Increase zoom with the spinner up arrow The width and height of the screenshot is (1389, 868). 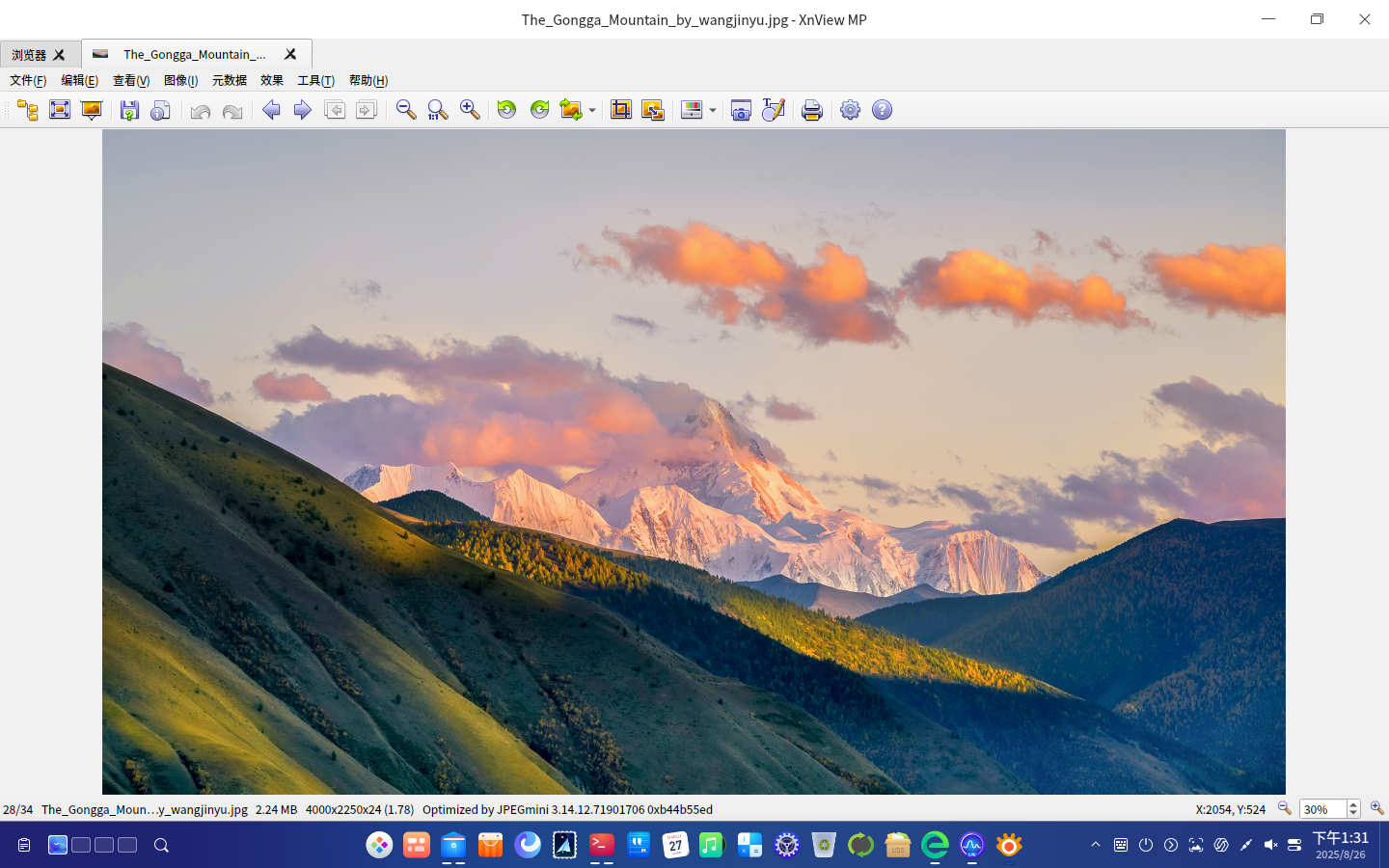[1353, 804]
